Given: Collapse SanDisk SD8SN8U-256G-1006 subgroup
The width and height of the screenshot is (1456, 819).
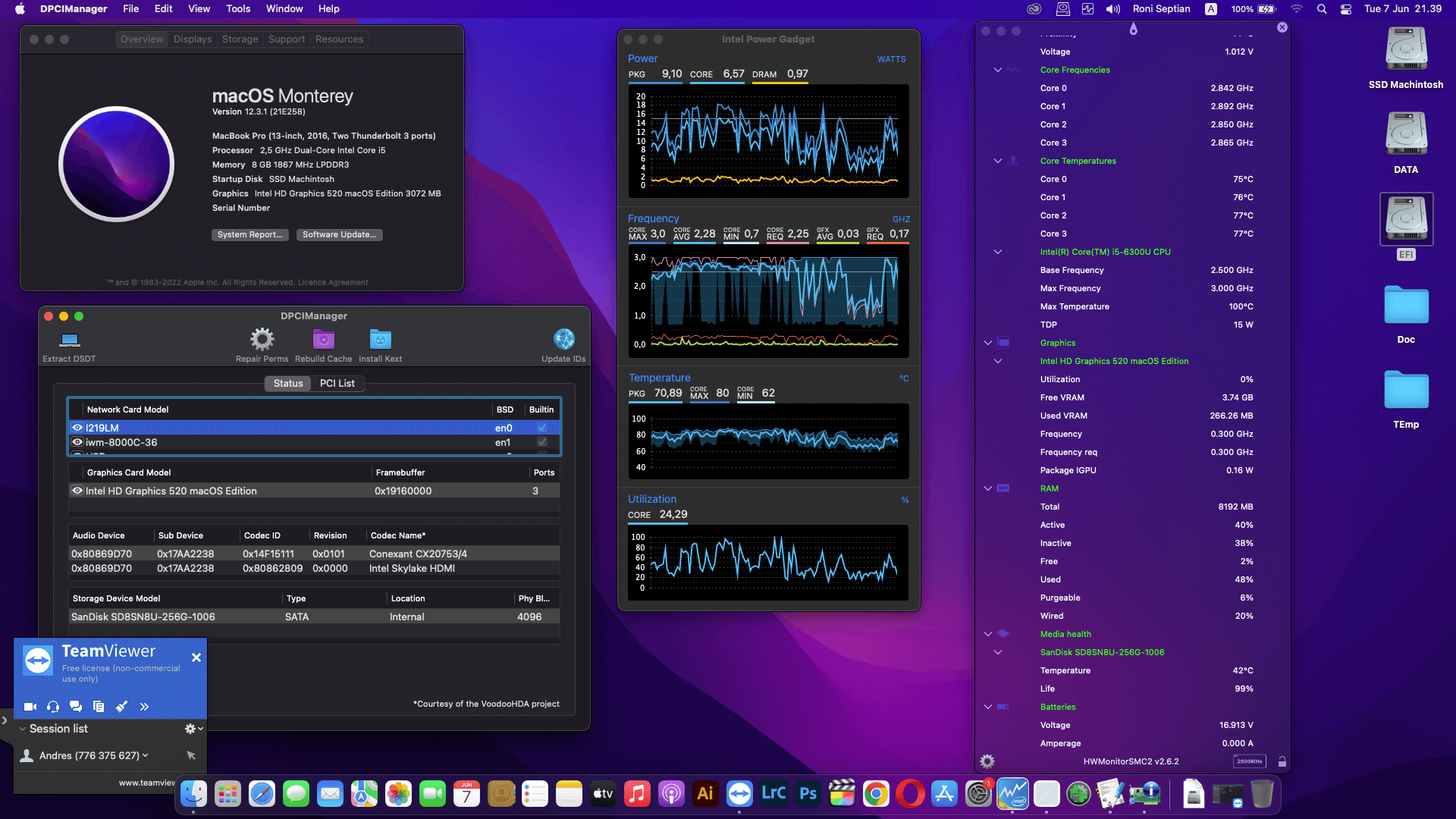Looking at the screenshot, I should [998, 652].
